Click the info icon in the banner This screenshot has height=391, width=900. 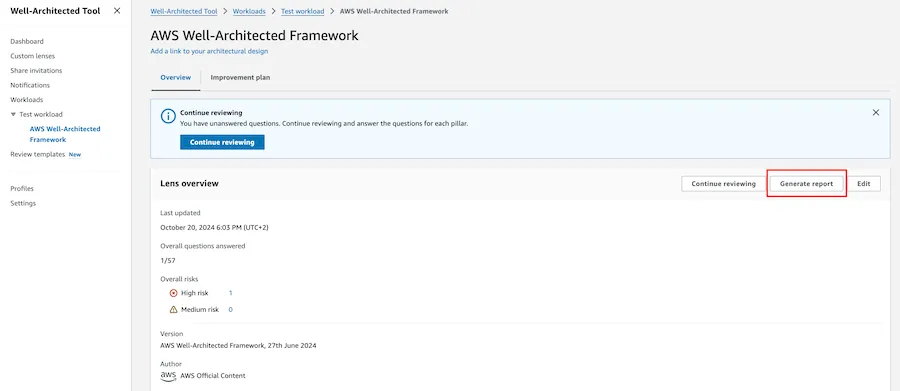point(168,117)
